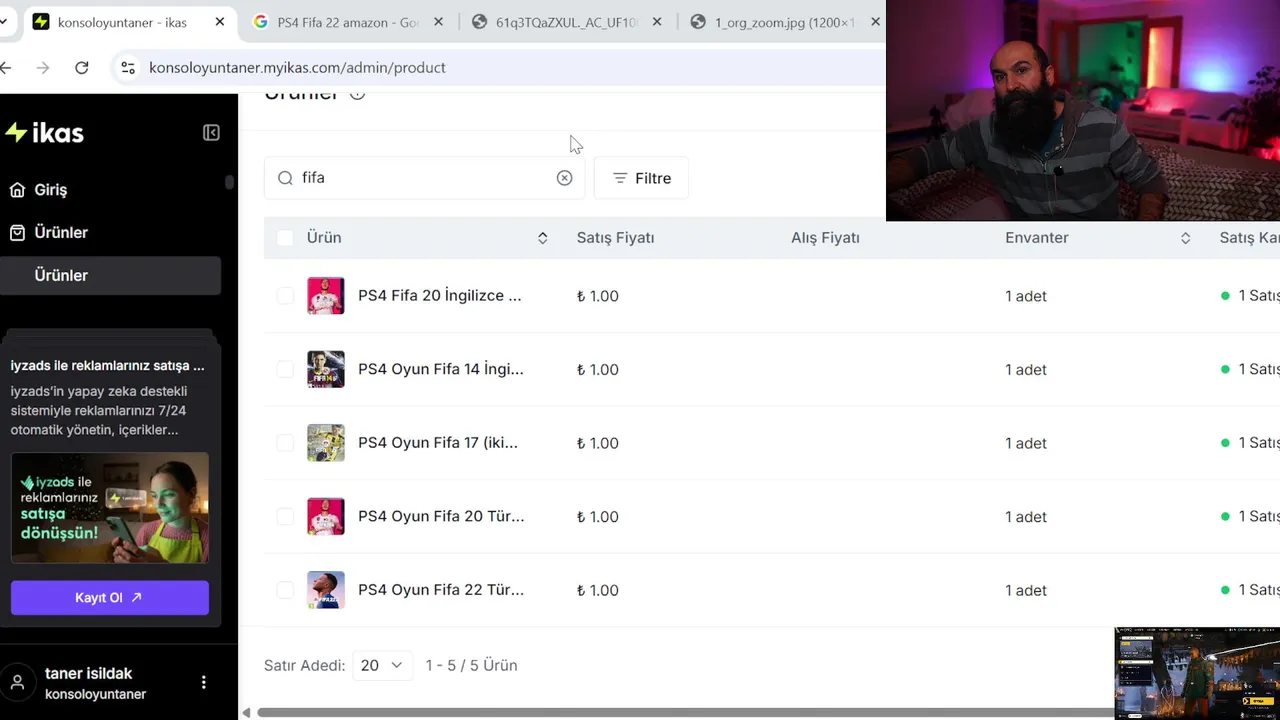Switch to the 1_org_zoom.jpg tab
This screenshot has height=720, width=1280.
pyautogui.click(x=784, y=22)
